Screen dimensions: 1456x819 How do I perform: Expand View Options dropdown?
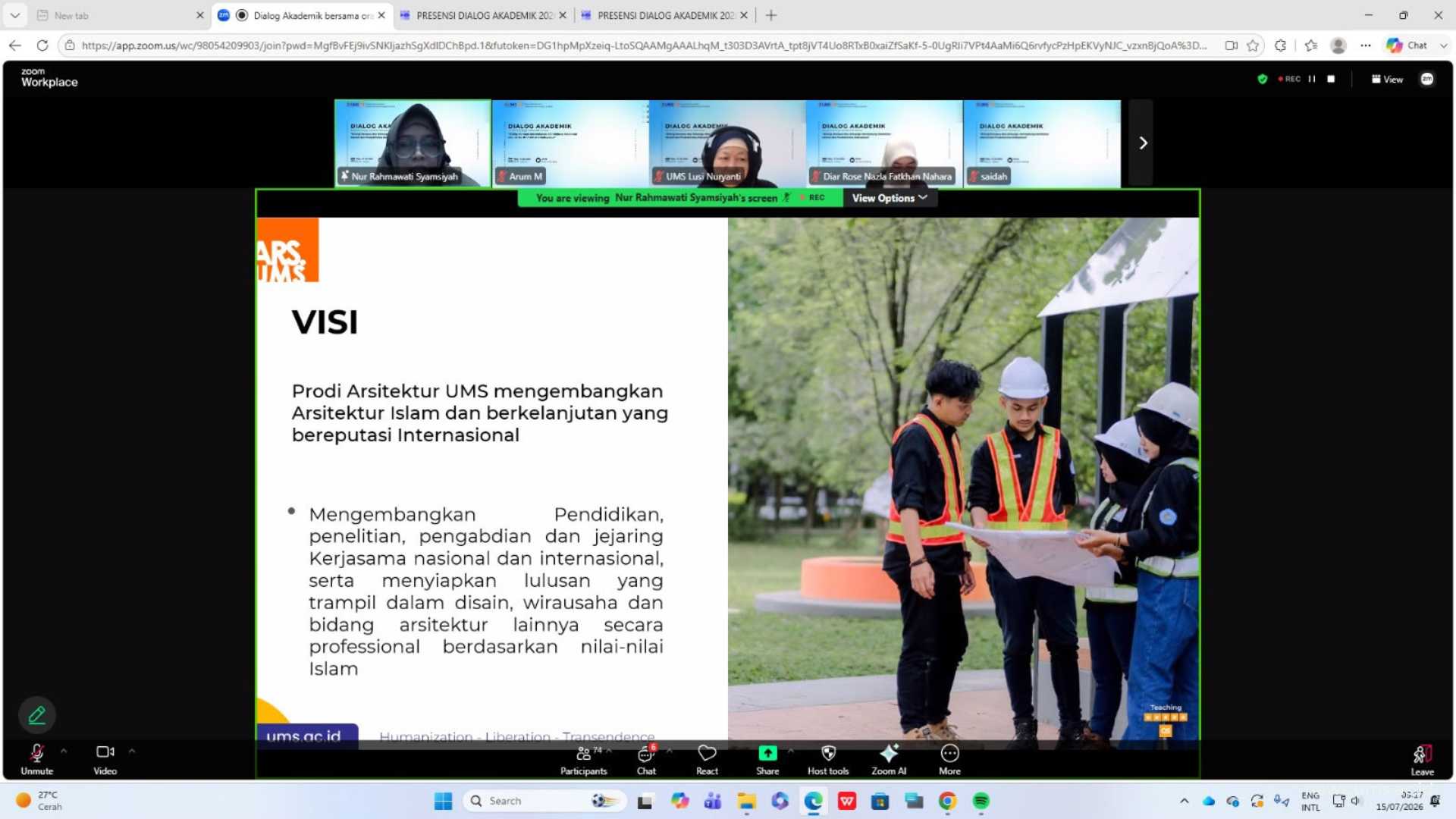(889, 198)
